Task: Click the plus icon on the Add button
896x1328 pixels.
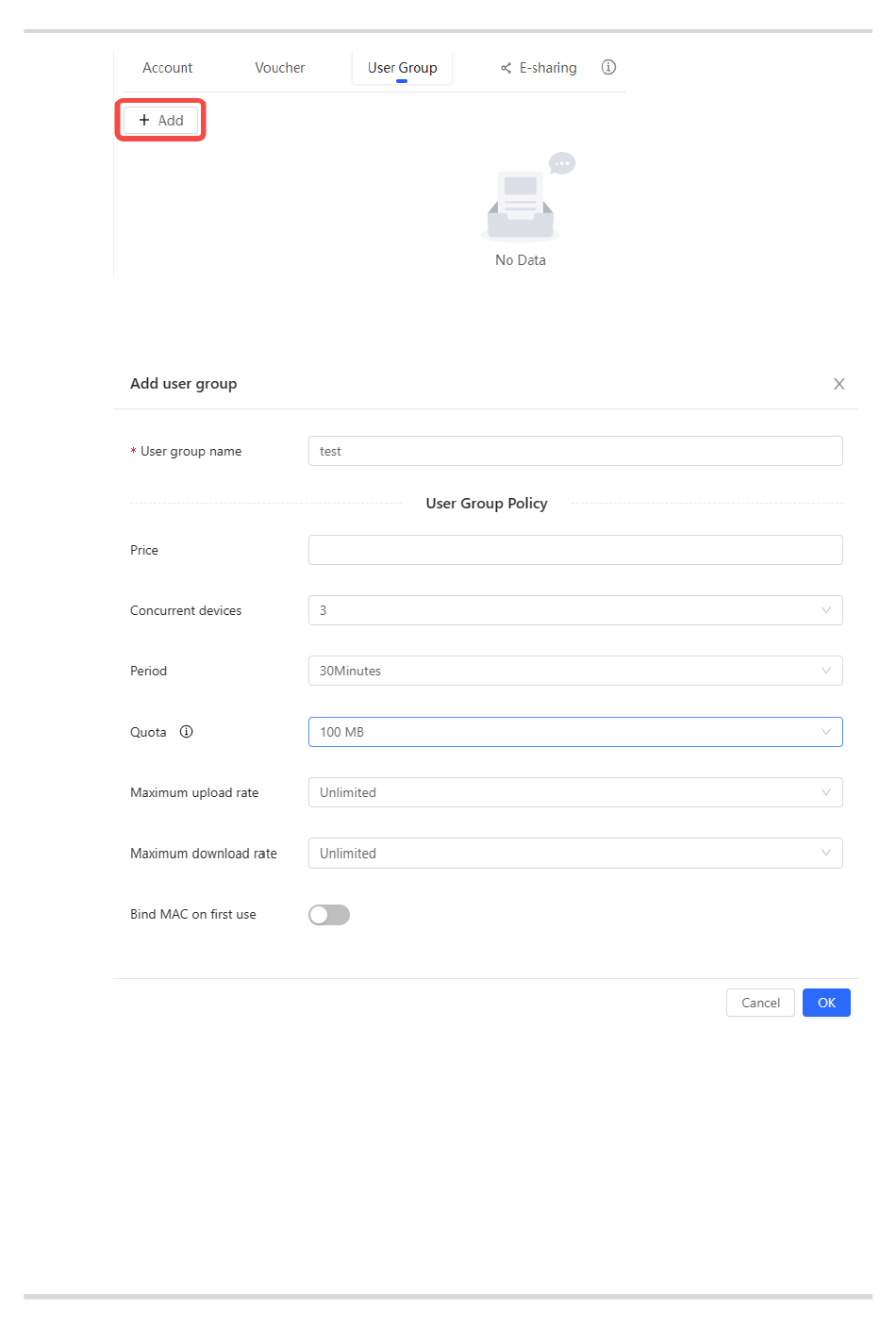Action: tap(144, 121)
